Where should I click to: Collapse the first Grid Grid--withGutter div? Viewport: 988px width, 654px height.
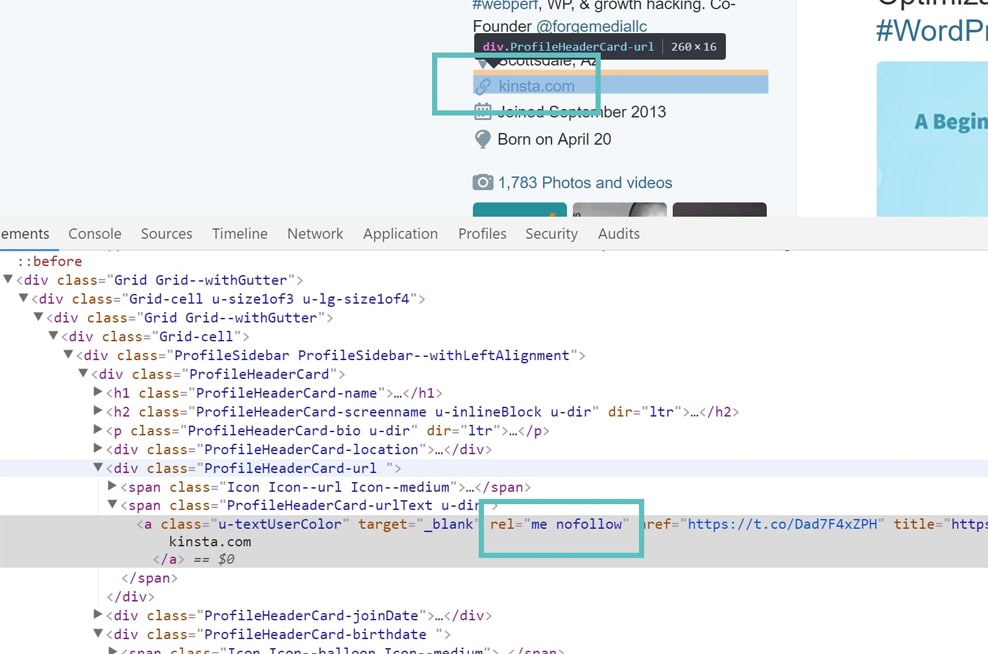tap(8, 279)
